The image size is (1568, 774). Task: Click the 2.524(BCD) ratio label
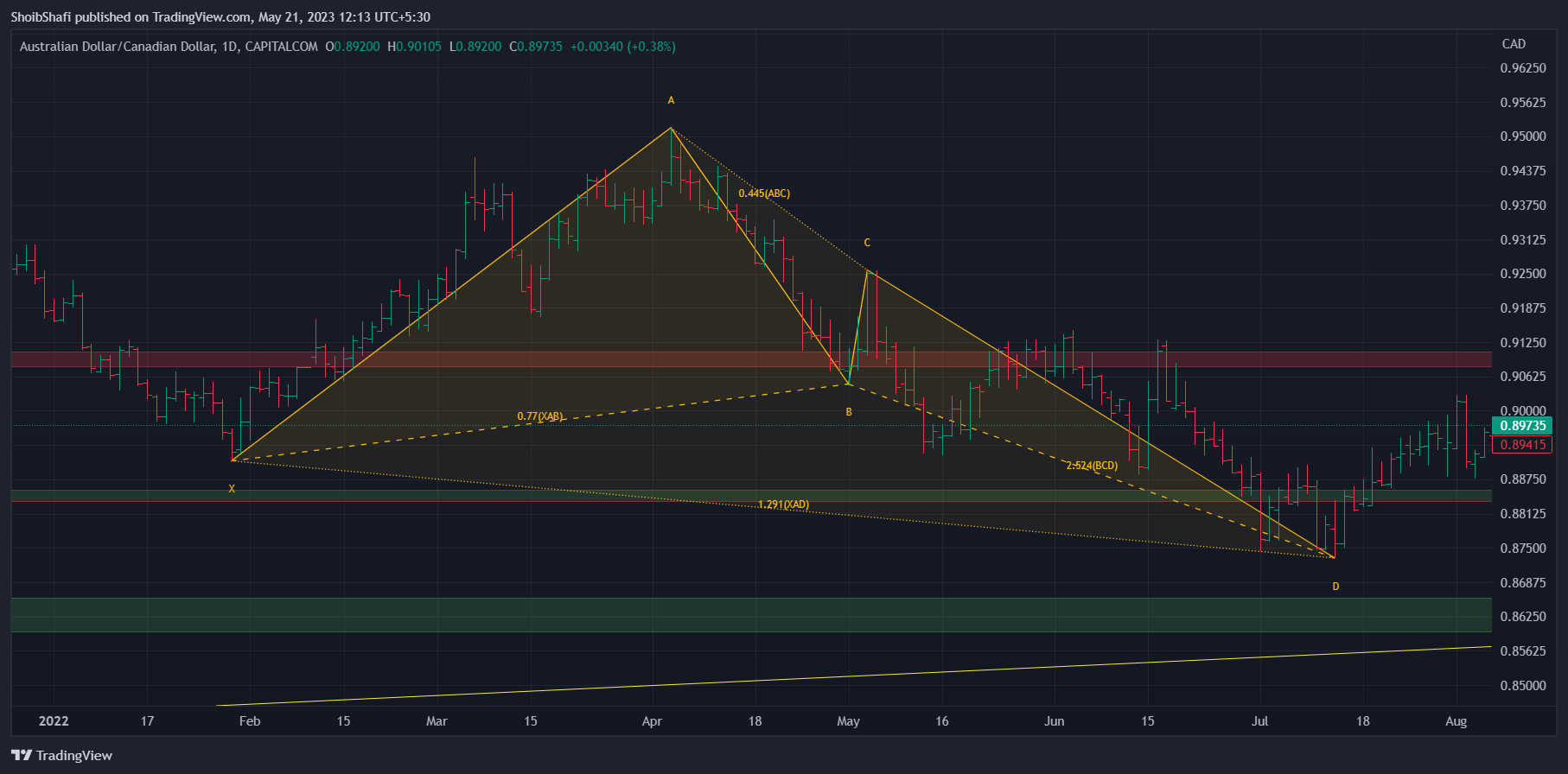tap(1092, 466)
